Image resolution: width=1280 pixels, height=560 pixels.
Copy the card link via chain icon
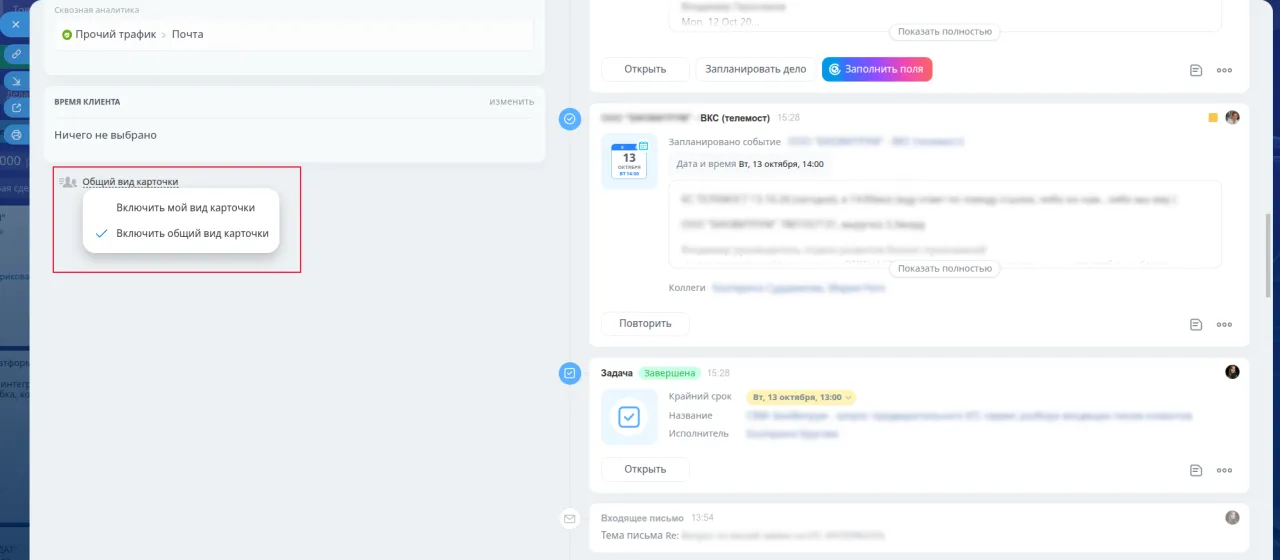pos(16,54)
